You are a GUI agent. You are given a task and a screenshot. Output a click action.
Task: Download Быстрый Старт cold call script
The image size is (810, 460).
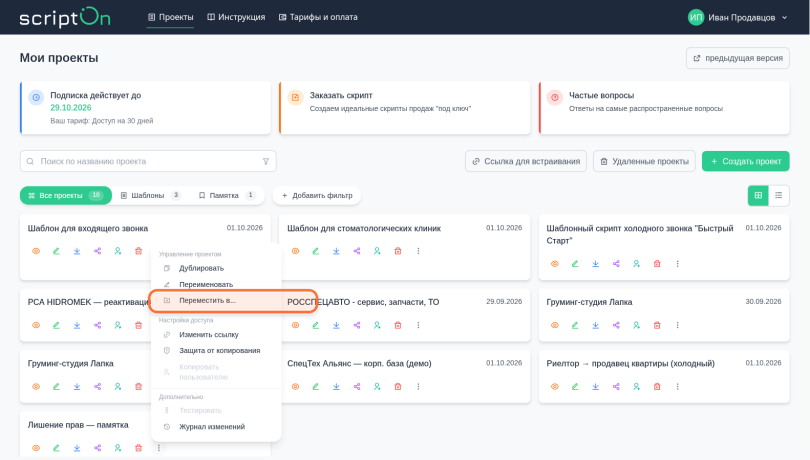(596, 264)
